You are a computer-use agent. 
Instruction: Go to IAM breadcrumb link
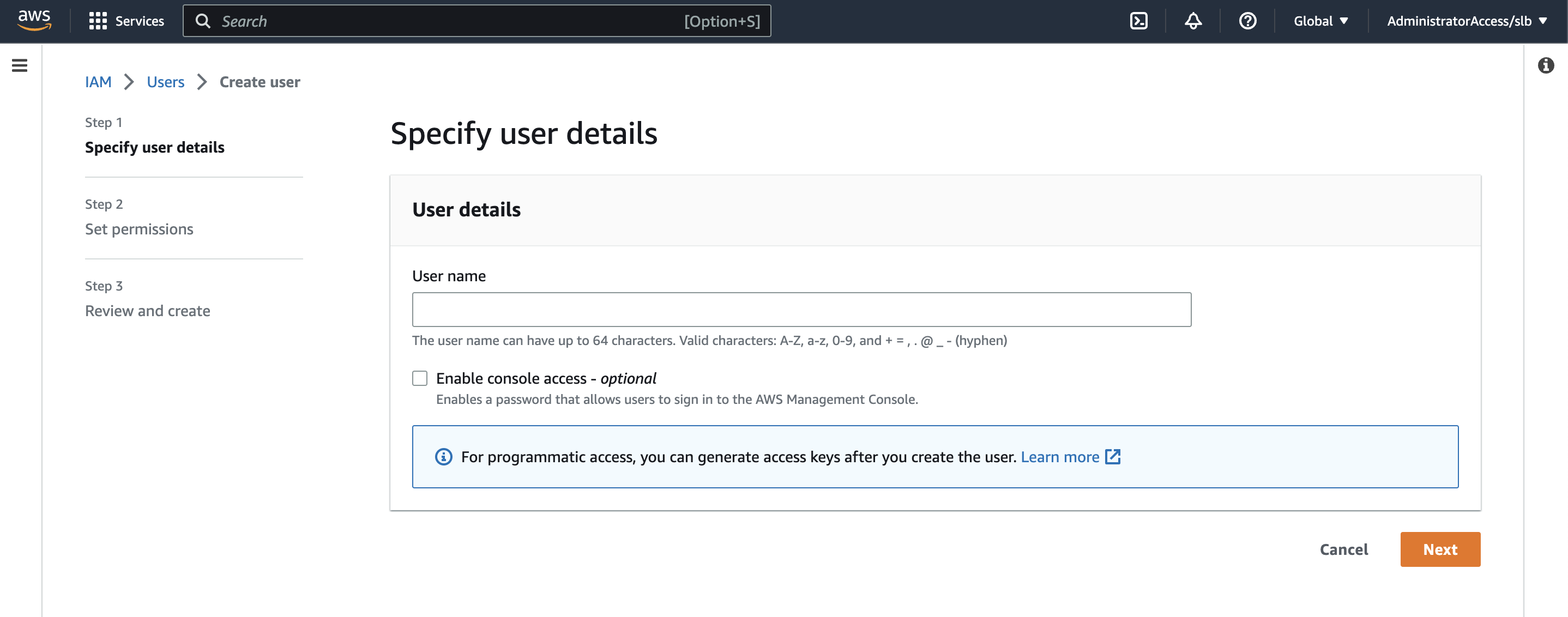click(x=98, y=82)
